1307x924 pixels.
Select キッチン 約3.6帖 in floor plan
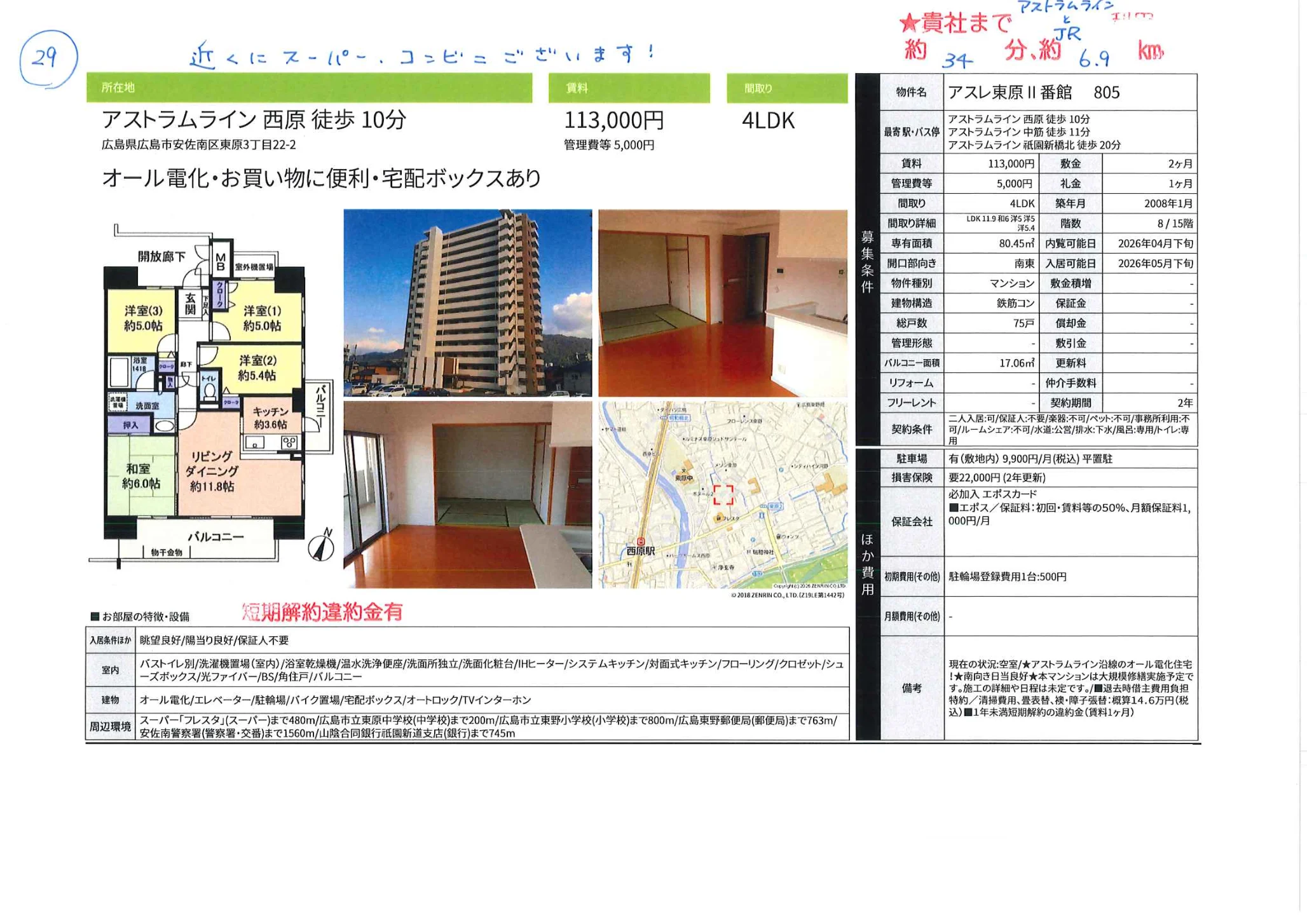[x=270, y=418]
